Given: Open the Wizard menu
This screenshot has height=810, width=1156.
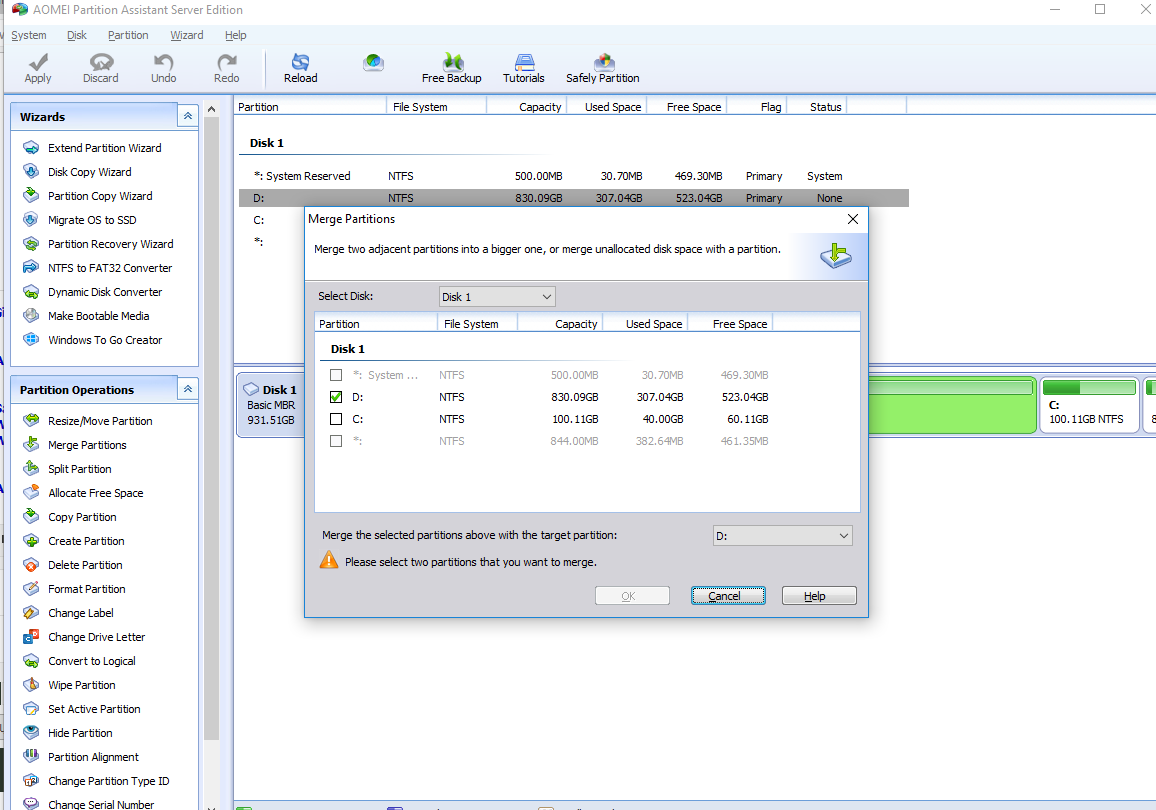Looking at the screenshot, I should (187, 35).
